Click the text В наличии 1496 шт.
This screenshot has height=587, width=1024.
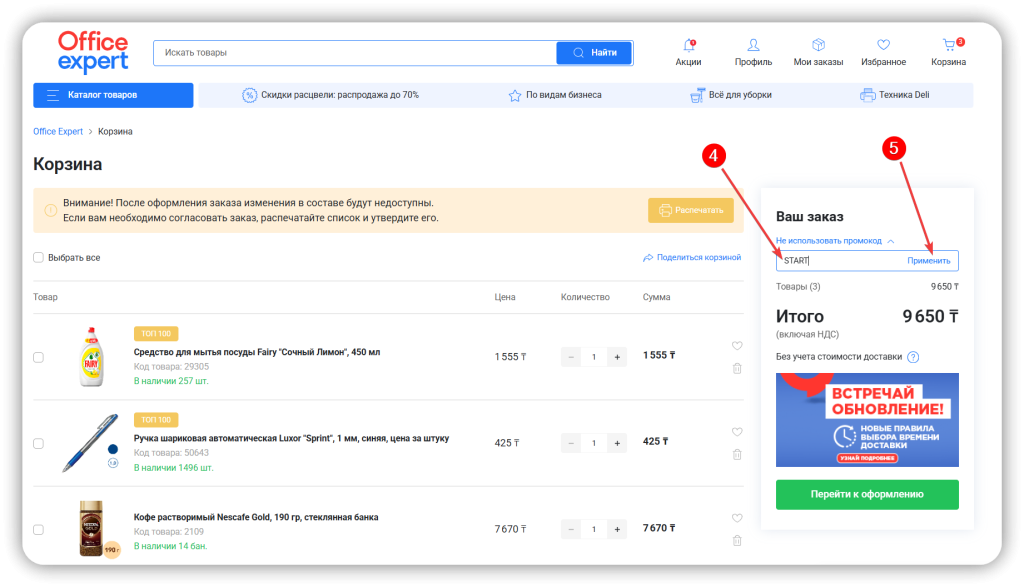tap(174, 468)
